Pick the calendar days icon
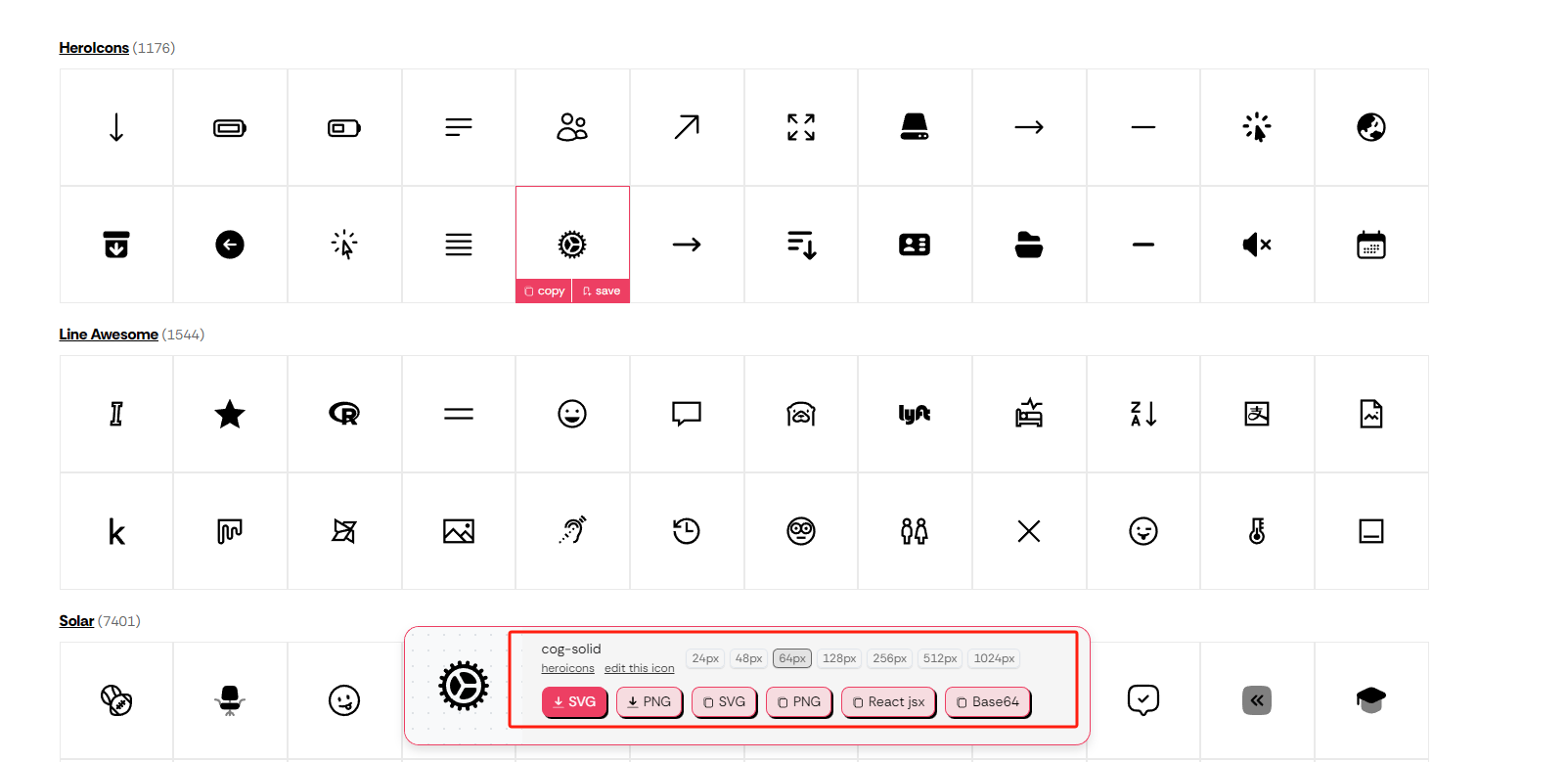 click(1371, 245)
